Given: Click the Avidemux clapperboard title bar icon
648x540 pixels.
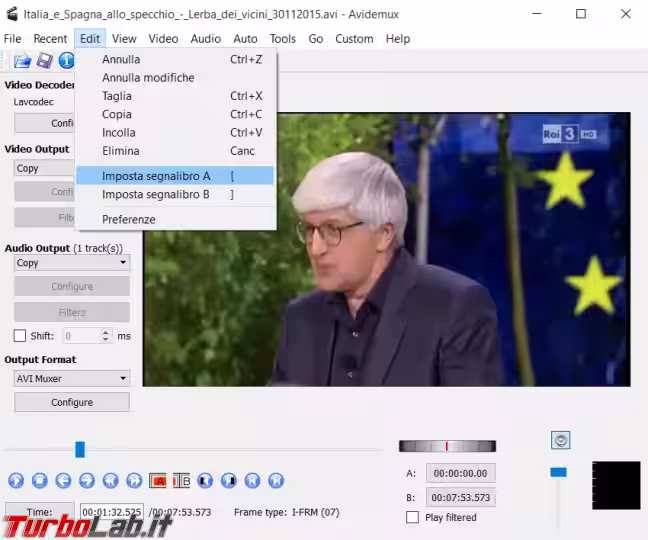Looking at the screenshot, I should click(x=12, y=14).
